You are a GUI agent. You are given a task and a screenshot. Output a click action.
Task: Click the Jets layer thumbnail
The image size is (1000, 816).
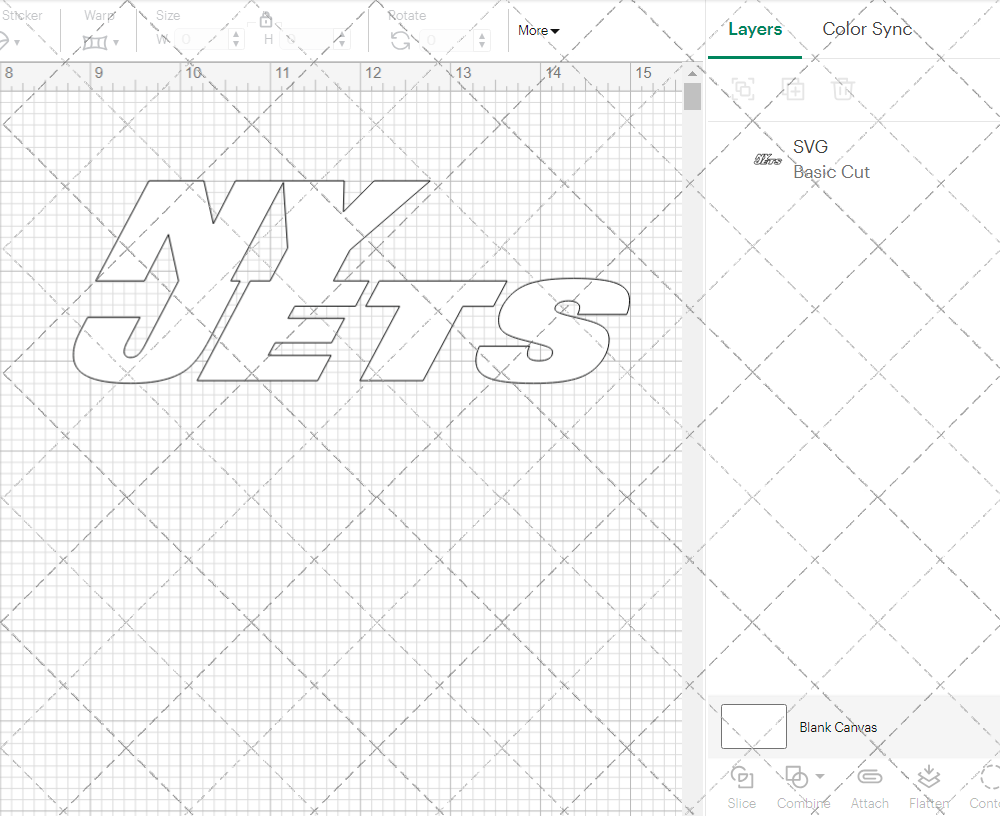point(767,159)
